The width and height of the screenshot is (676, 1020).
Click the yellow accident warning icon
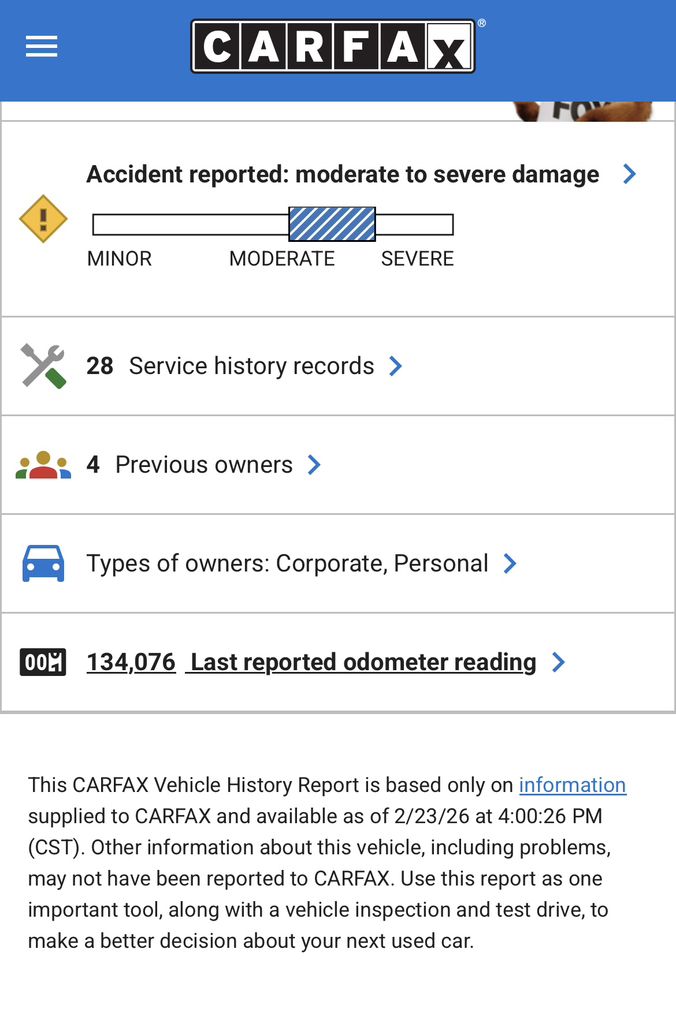point(43,218)
